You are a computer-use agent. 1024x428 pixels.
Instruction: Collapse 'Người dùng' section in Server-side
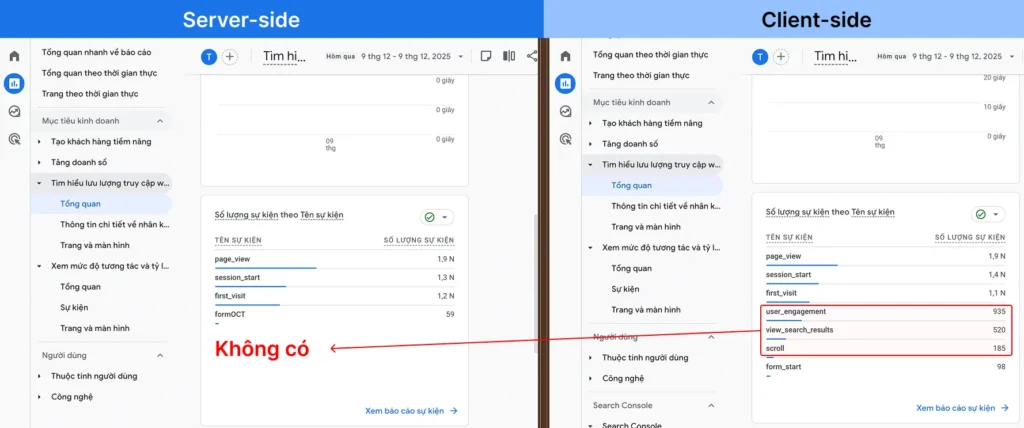160,355
